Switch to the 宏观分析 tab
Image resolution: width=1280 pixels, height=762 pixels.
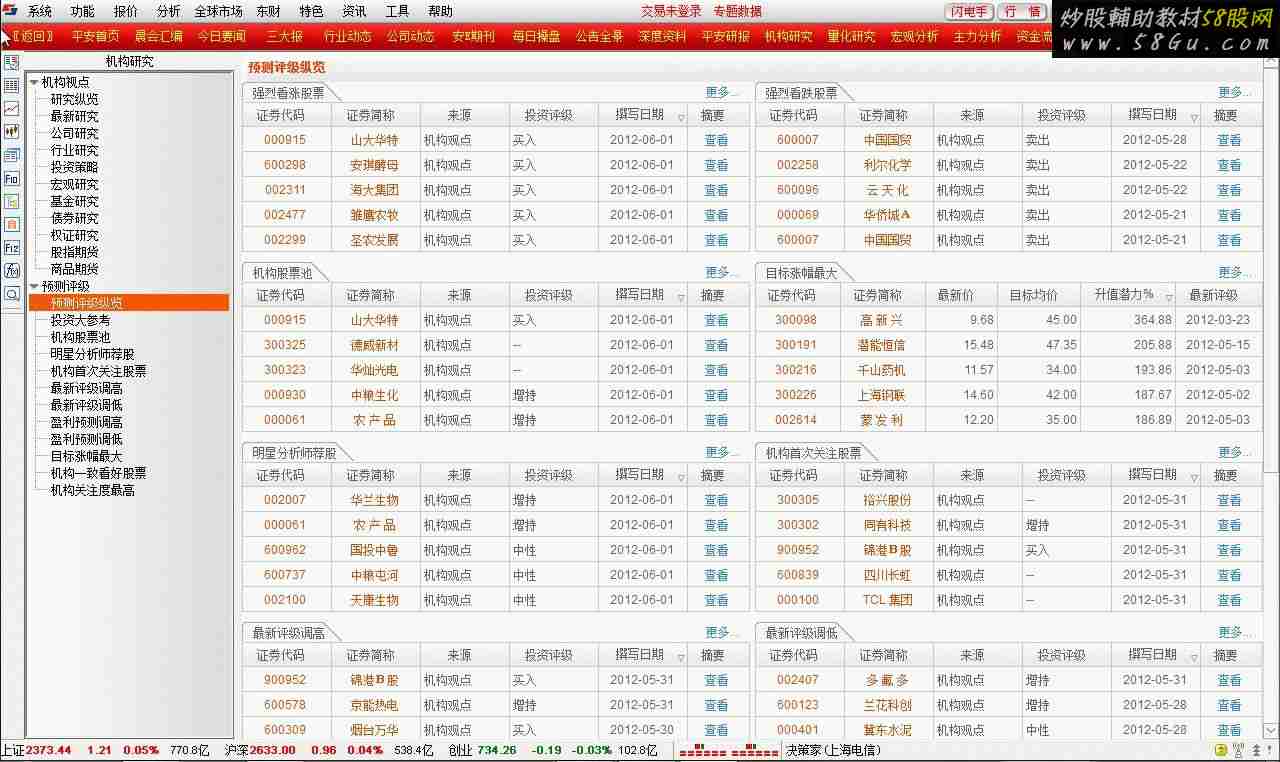pyautogui.click(x=915, y=36)
